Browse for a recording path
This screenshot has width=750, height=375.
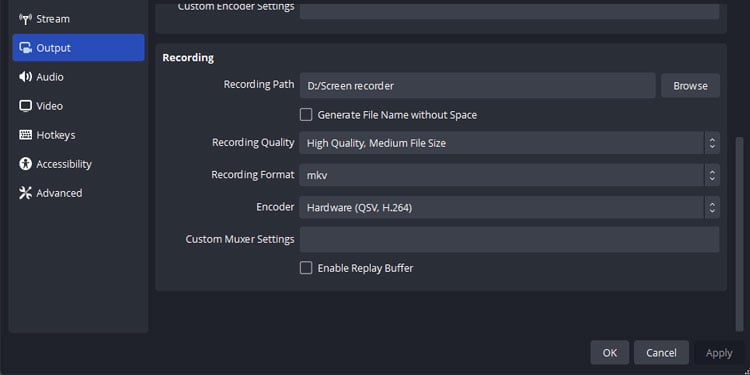pos(690,86)
